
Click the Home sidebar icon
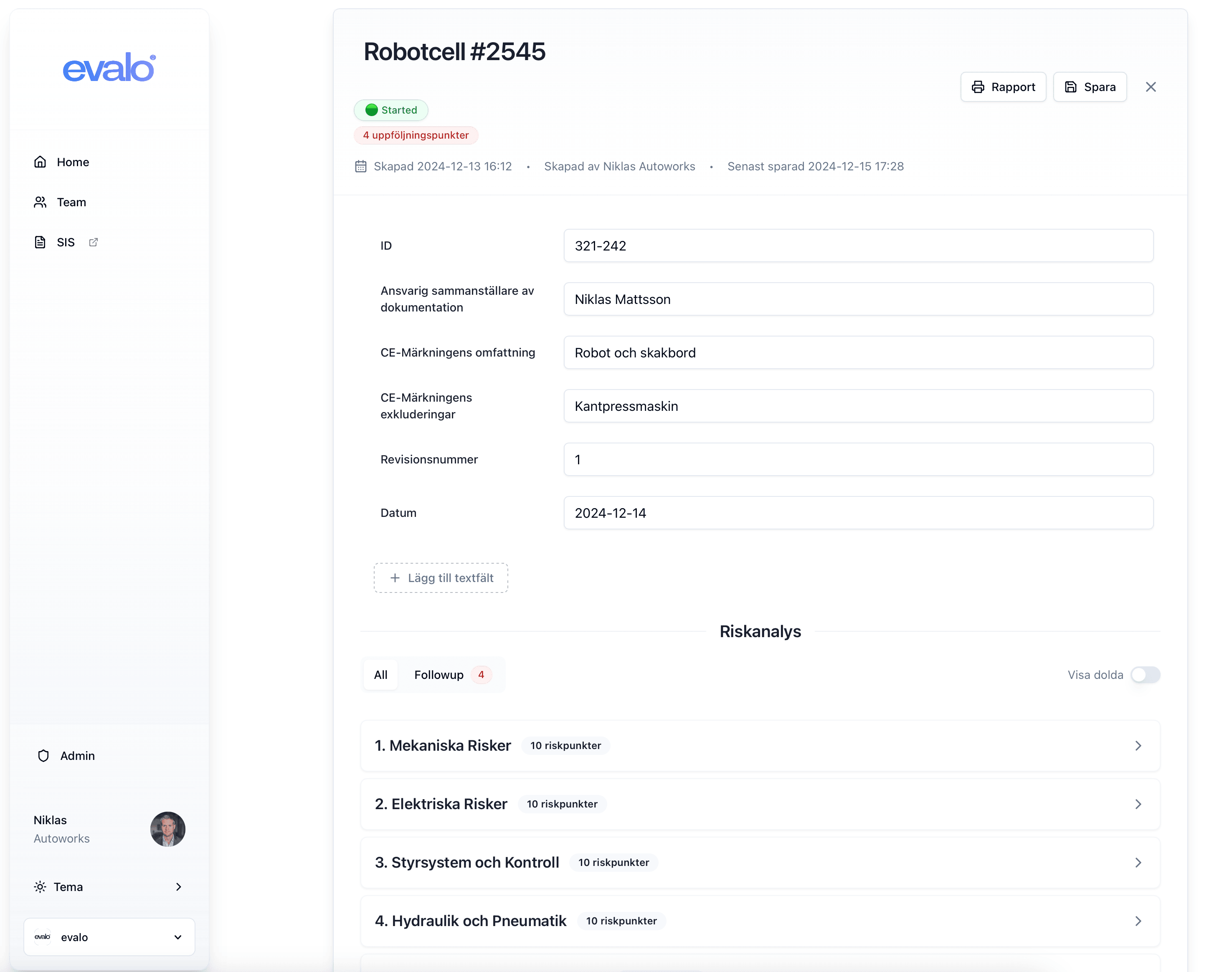40,161
